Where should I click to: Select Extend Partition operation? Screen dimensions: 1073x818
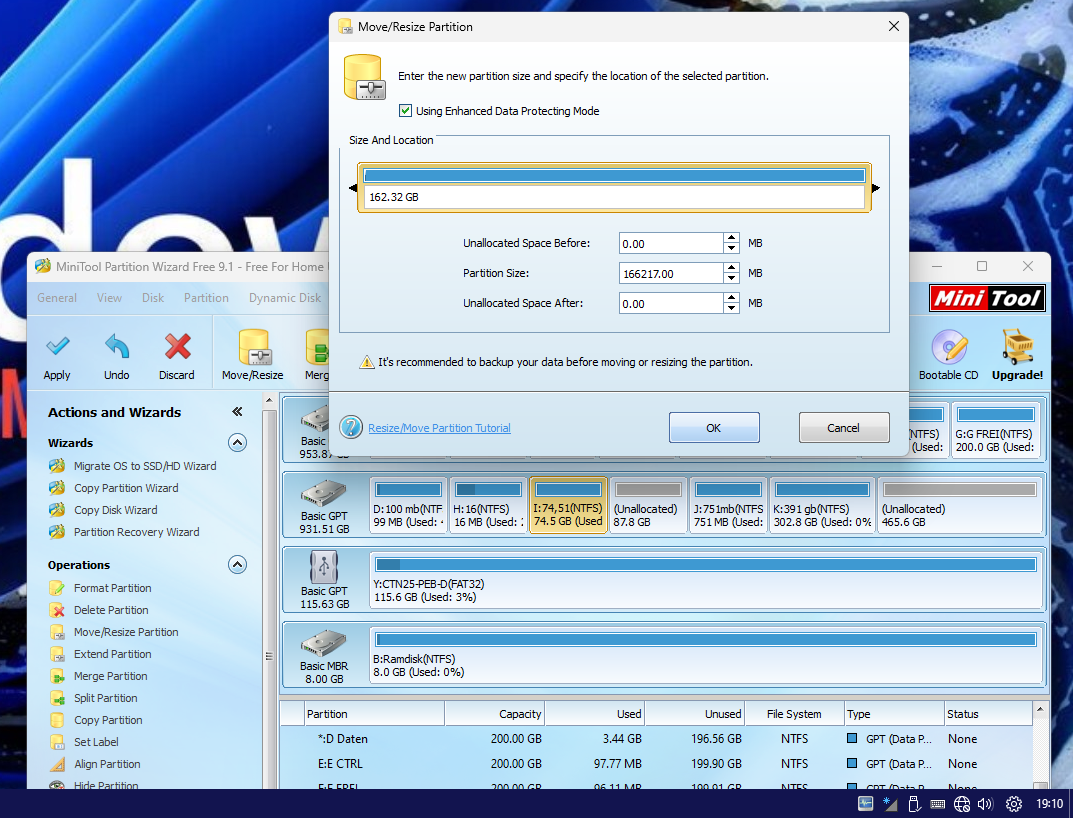(x=113, y=654)
